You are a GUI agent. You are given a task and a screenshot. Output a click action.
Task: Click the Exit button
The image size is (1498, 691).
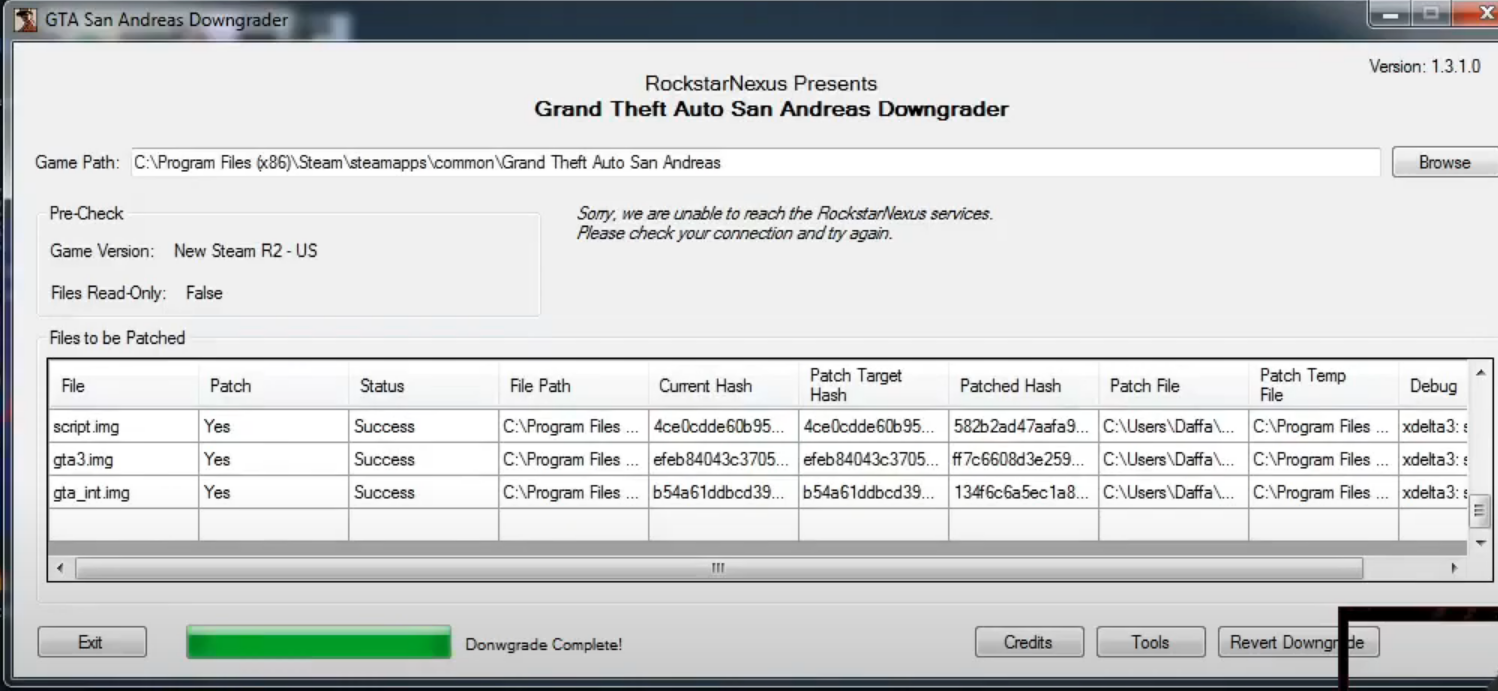92,642
